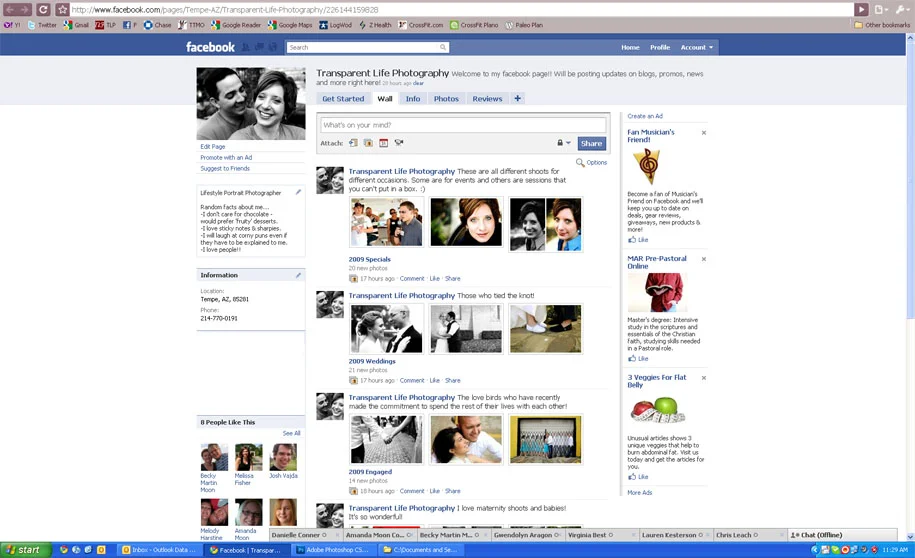Click More Ads link

tap(640, 493)
